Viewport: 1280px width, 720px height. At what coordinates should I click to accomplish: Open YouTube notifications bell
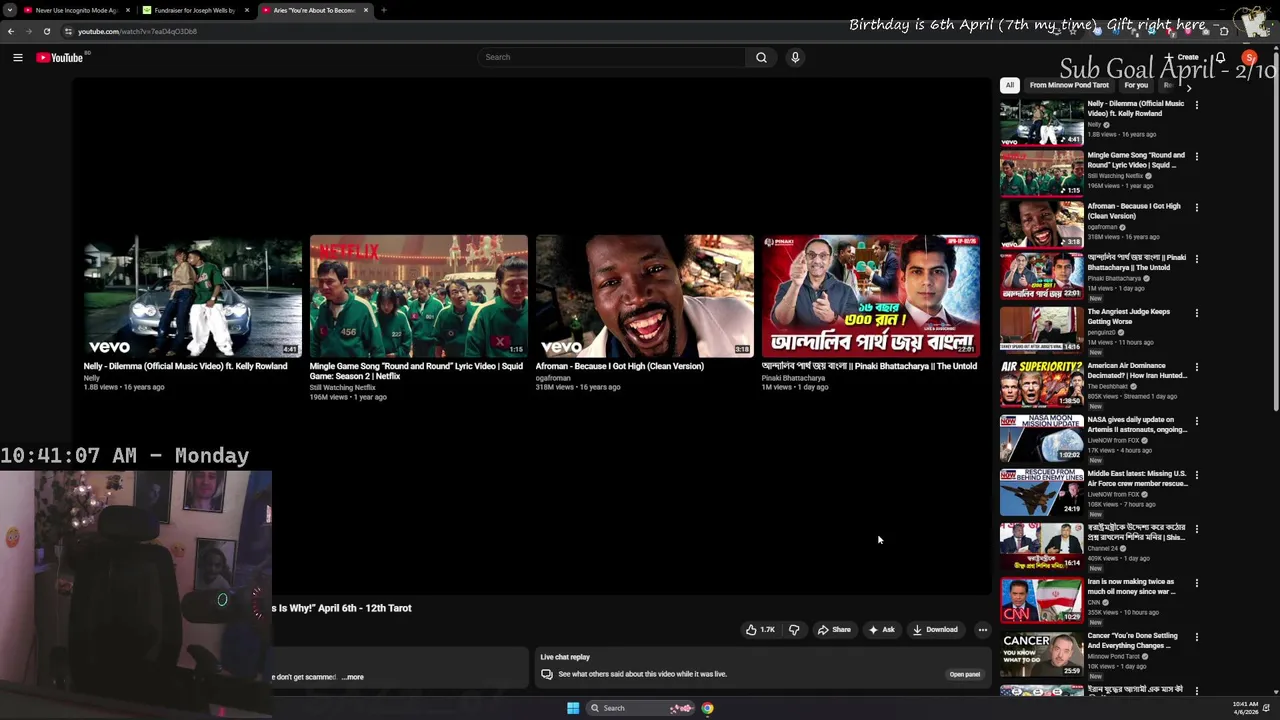(x=1220, y=58)
